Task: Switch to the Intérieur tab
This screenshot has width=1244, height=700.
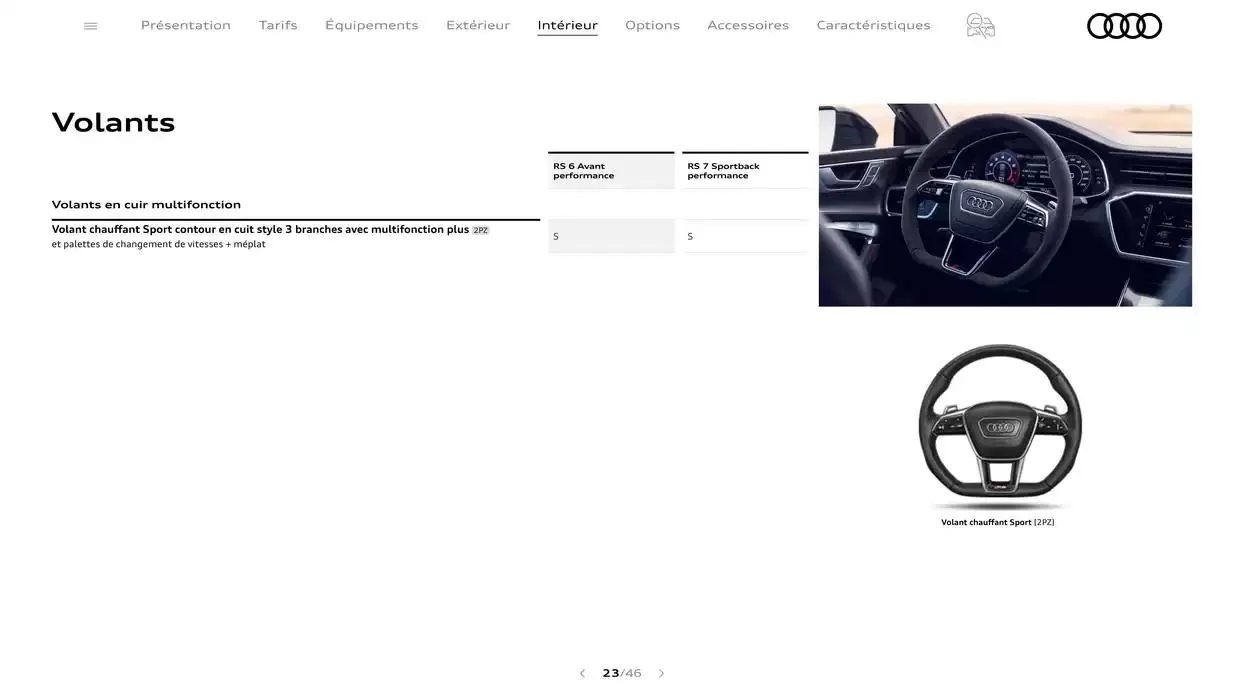Action: coord(568,23)
